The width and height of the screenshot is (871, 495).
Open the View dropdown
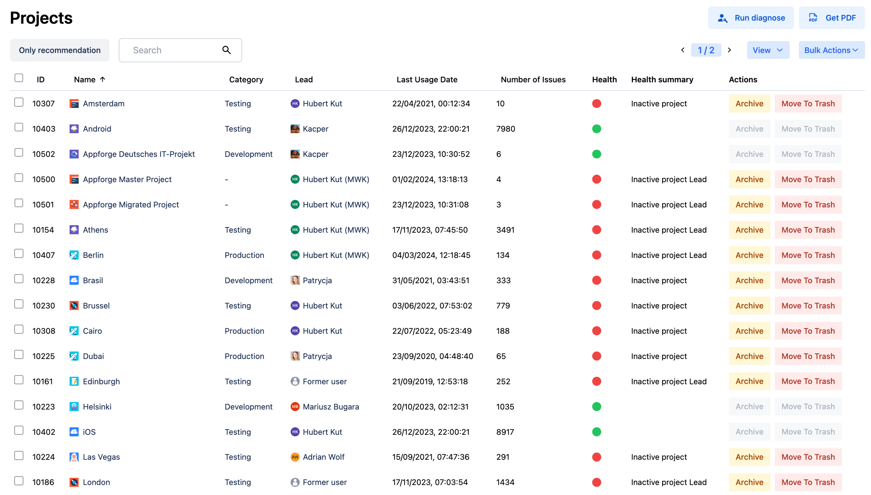coord(767,50)
